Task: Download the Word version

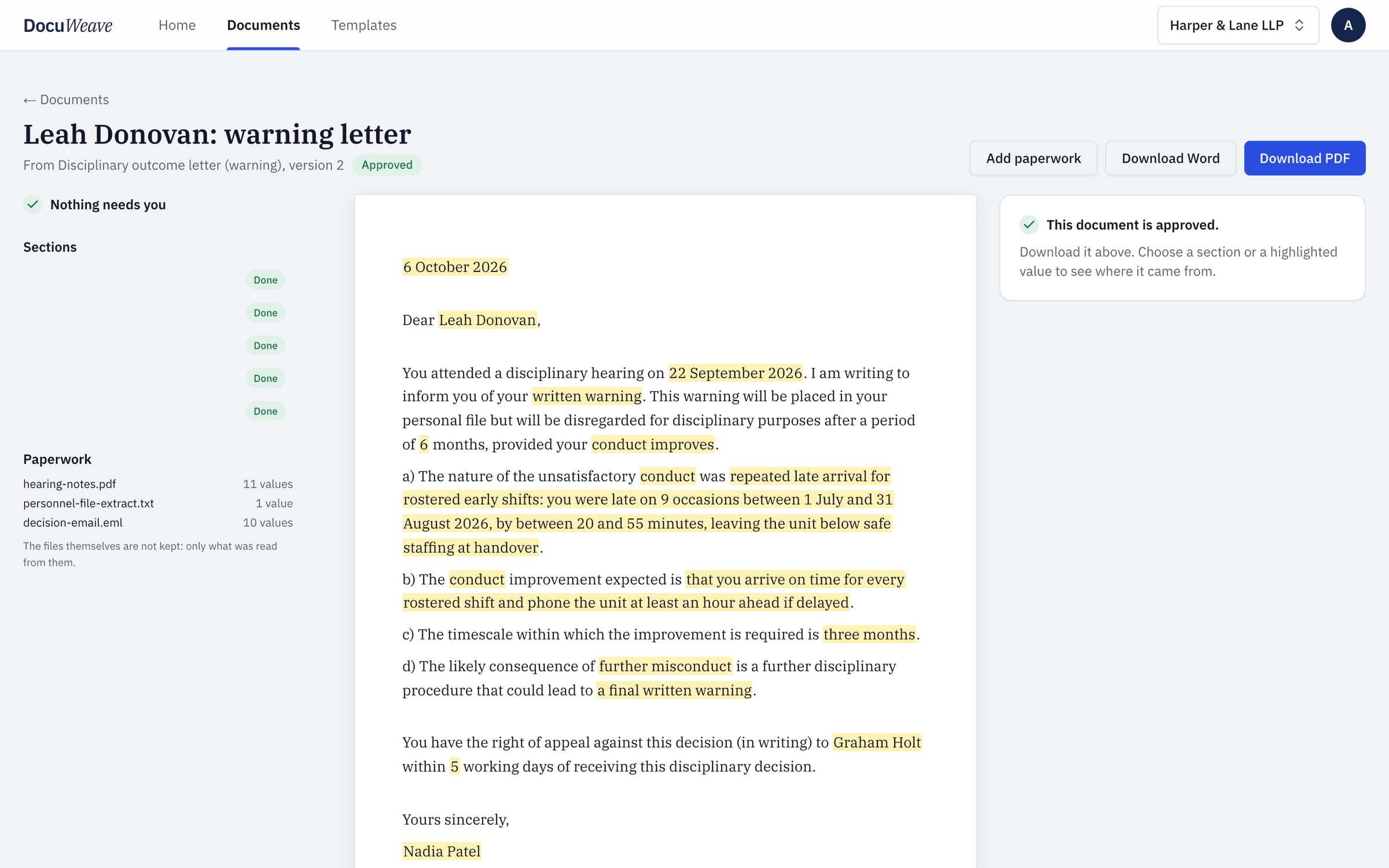Action: click(1170, 158)
